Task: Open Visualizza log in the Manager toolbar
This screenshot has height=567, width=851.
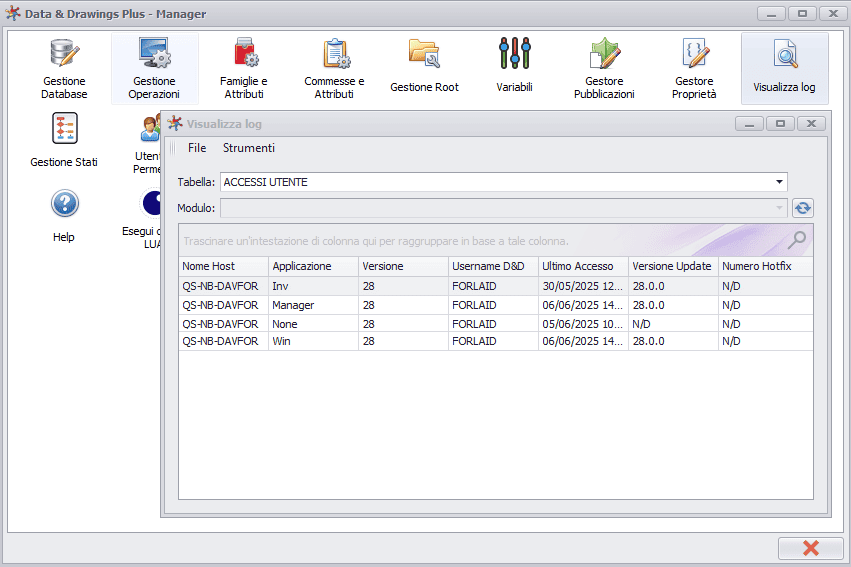Action: click(x=785, y=68)
